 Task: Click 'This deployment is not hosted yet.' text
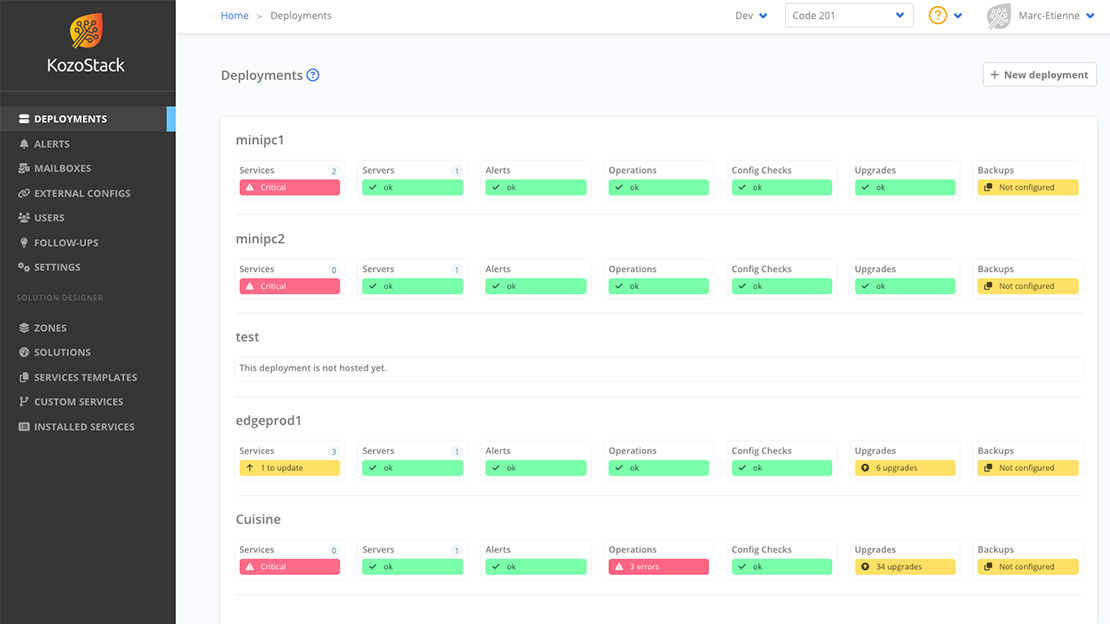(x=313, y=368)
